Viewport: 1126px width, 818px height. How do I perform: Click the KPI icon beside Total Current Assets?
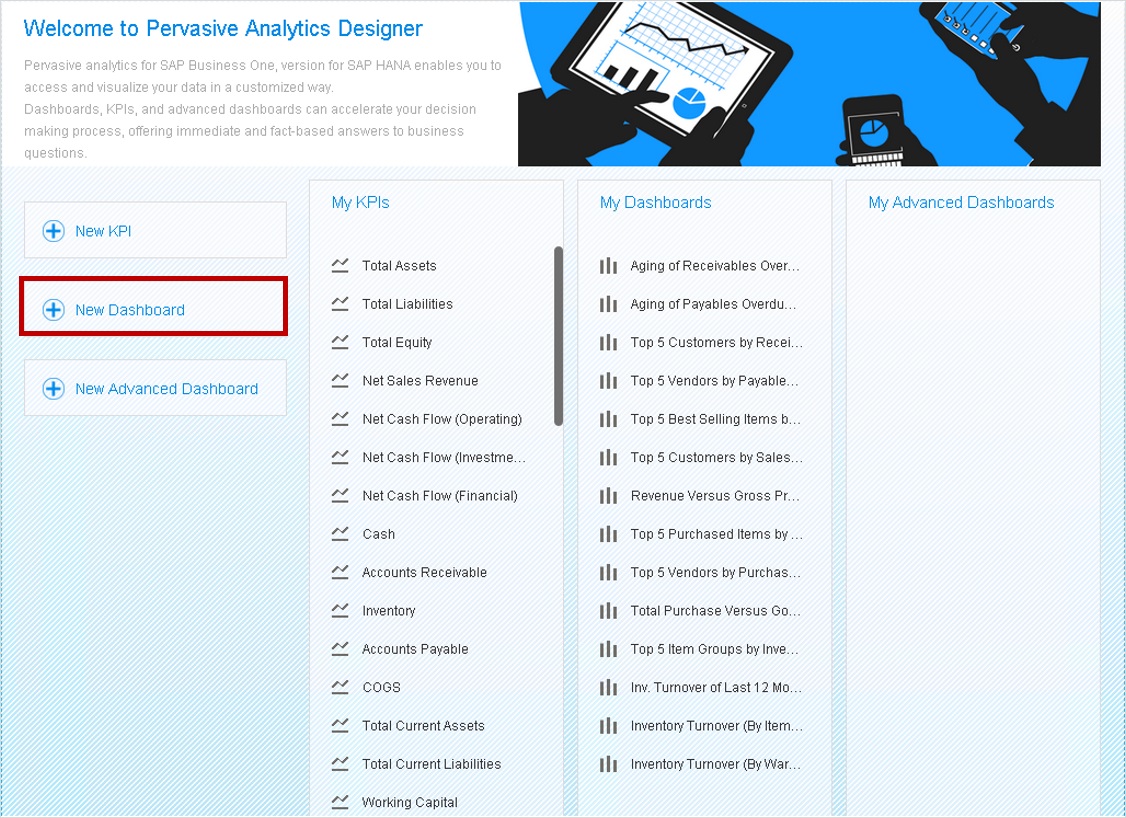[x=340, y=725]
